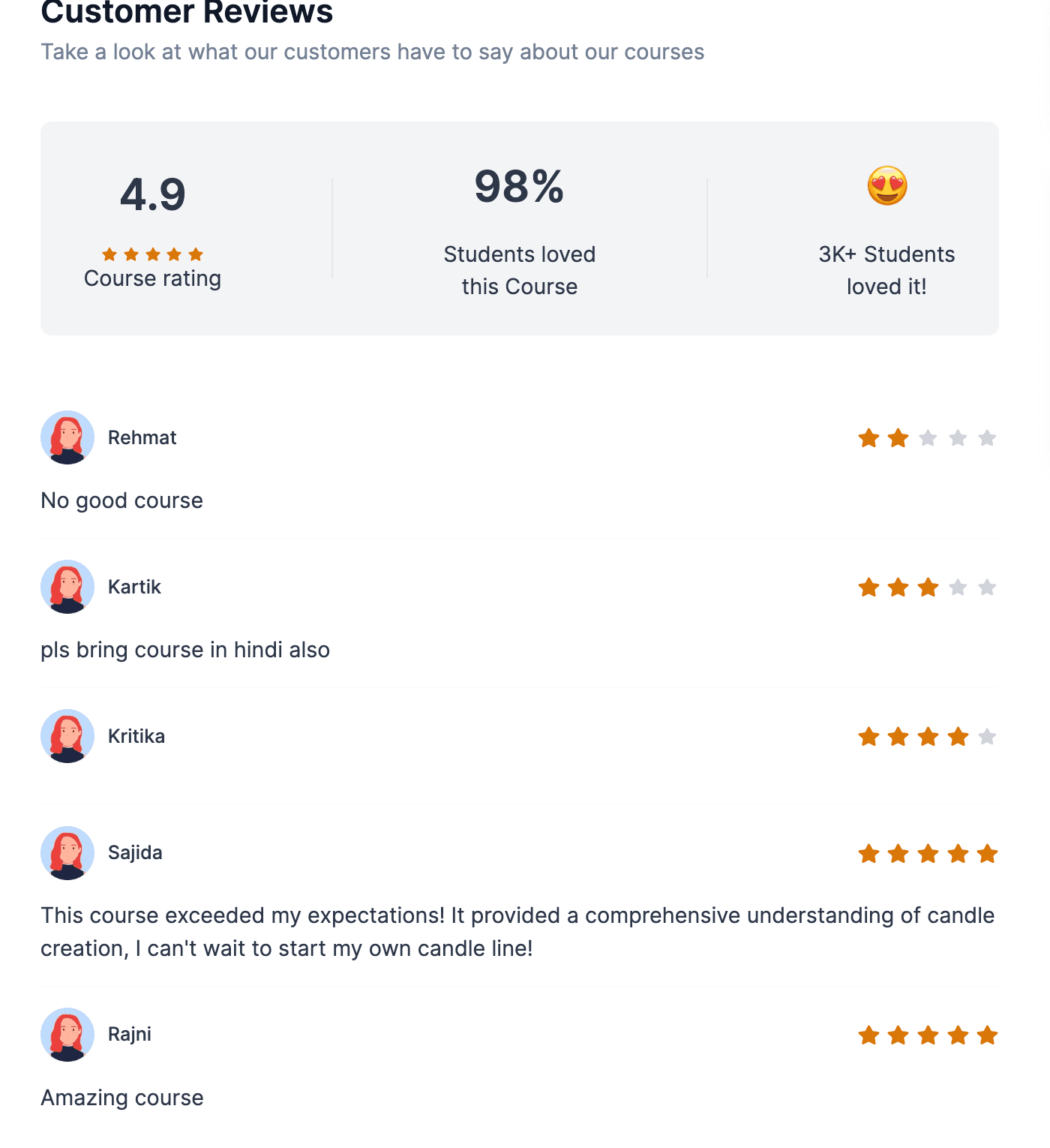Click Kritika's profile avatar

[x=67, y=736]
